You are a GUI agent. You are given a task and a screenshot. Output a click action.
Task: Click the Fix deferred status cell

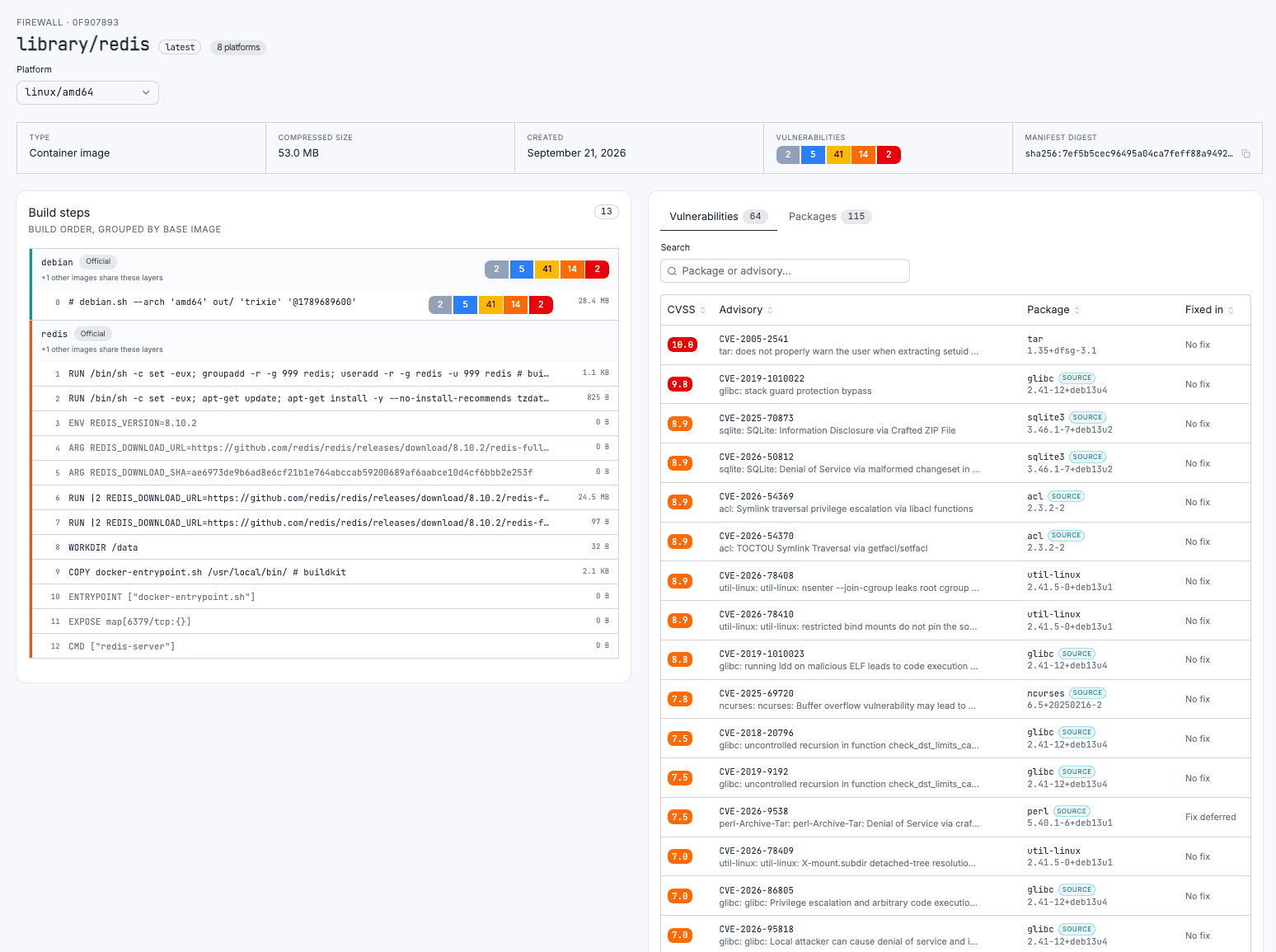[1210, 818]
